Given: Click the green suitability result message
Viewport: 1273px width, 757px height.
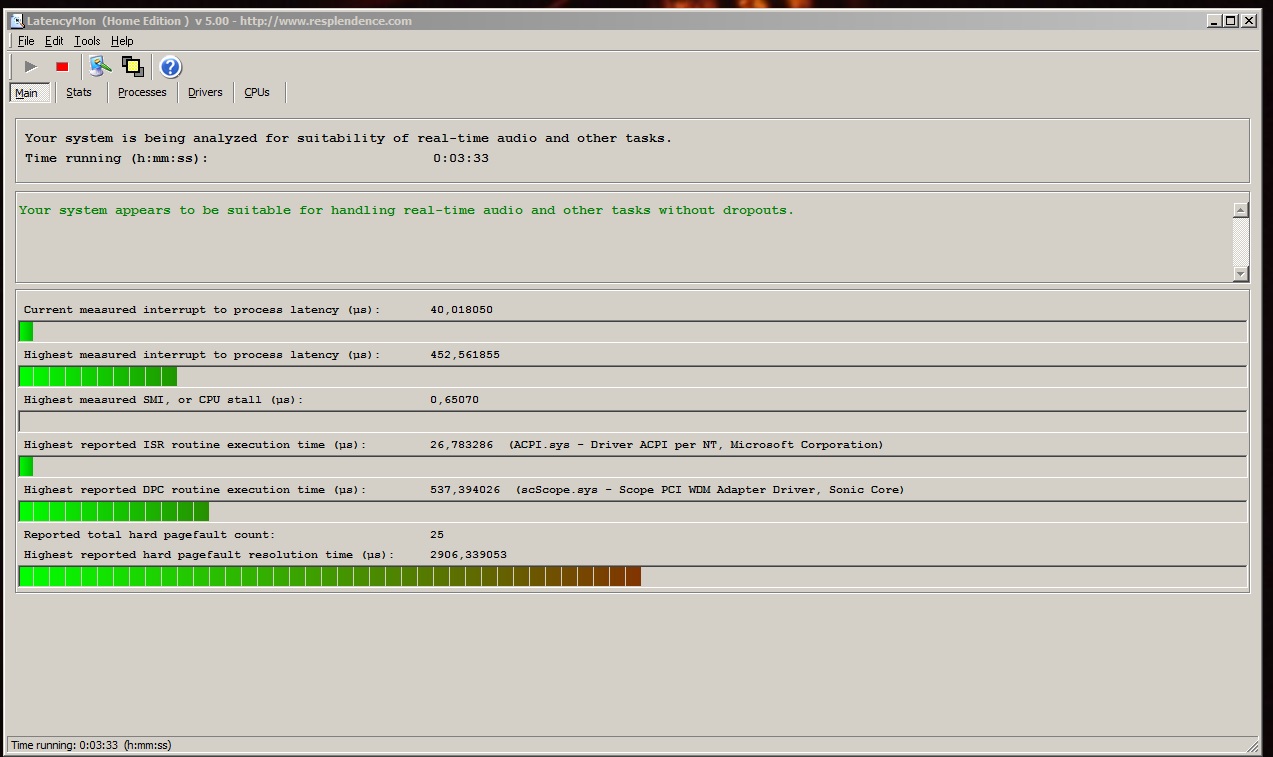Looking at the screenshot, I should (x=406, y=210).
